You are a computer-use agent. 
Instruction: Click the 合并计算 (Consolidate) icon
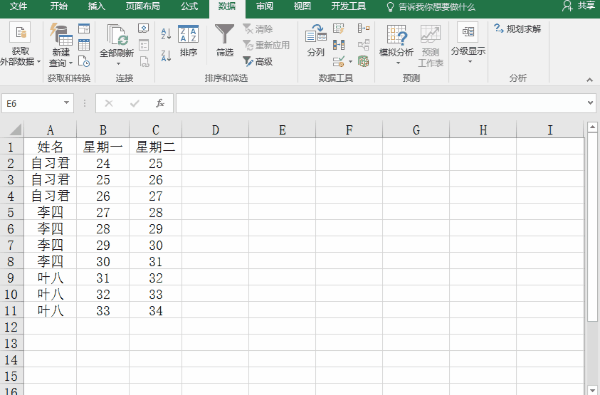click(x=364, y=29)
